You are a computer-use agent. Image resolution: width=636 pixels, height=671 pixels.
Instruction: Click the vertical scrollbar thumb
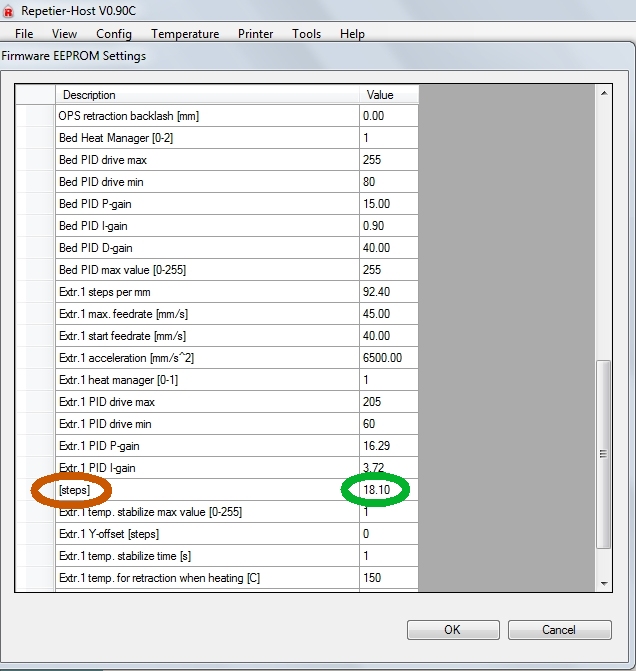tap(603, 455)
